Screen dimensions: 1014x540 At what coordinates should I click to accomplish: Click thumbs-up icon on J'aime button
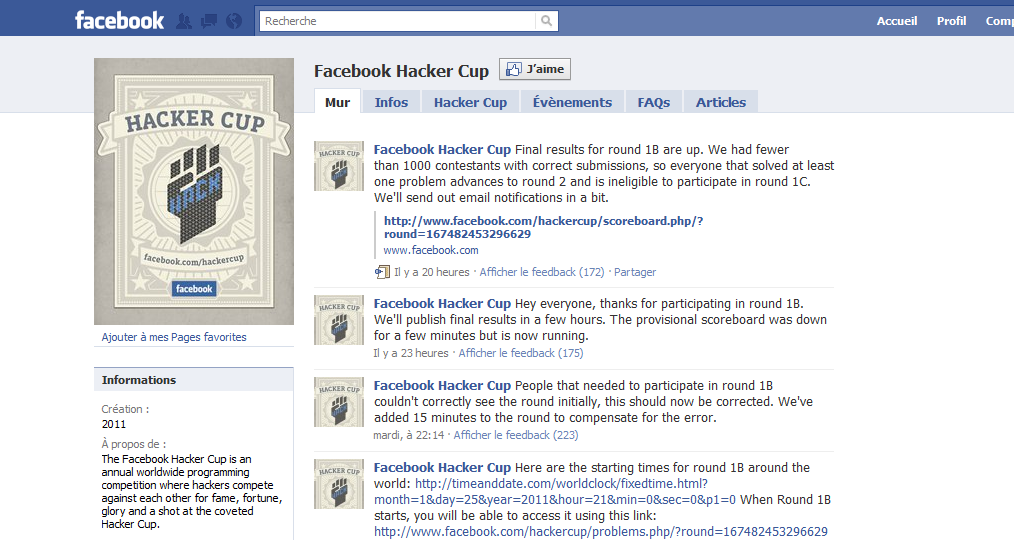tap(513, 69)
